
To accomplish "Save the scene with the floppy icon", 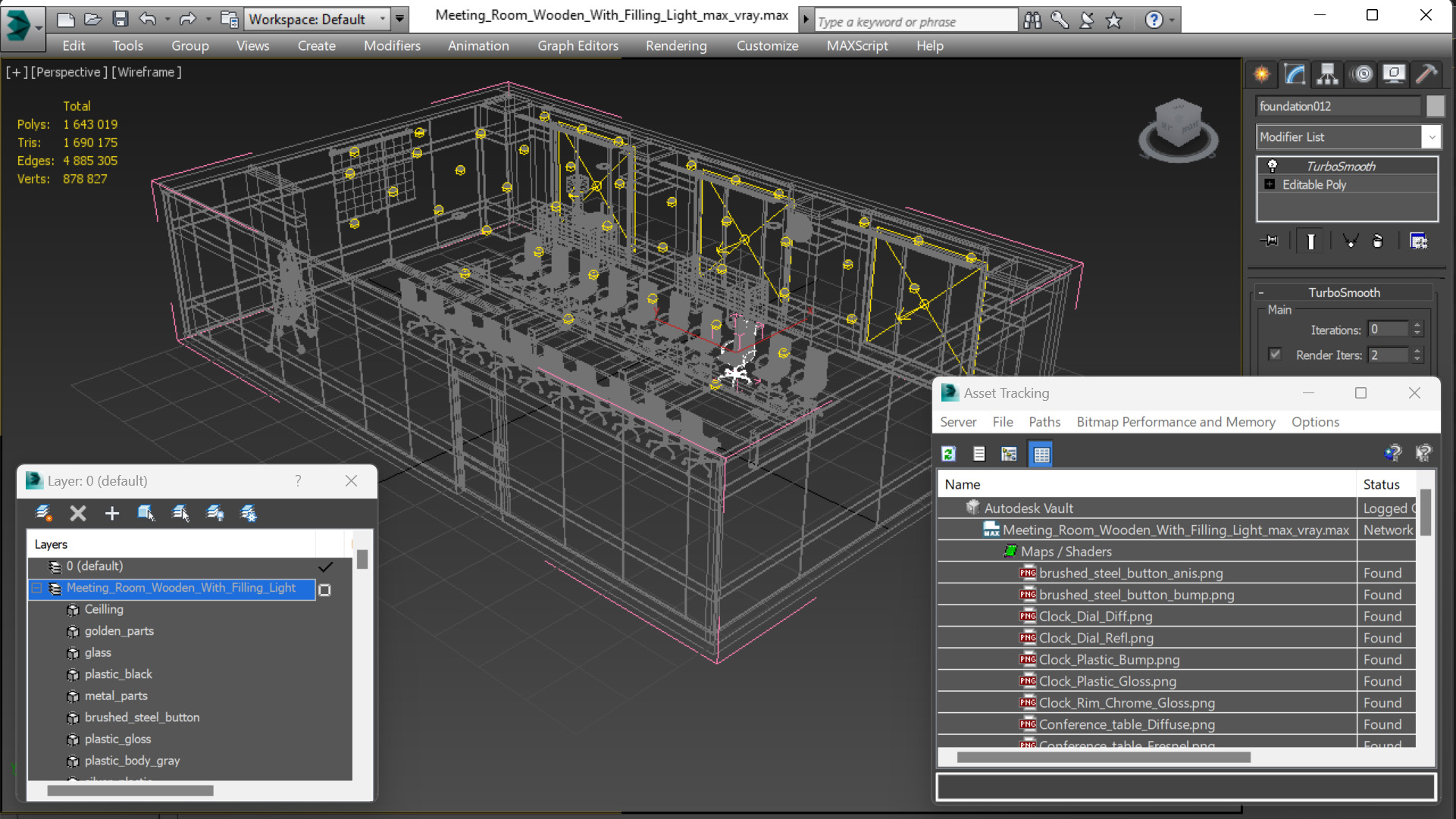I will coord(121,19).
